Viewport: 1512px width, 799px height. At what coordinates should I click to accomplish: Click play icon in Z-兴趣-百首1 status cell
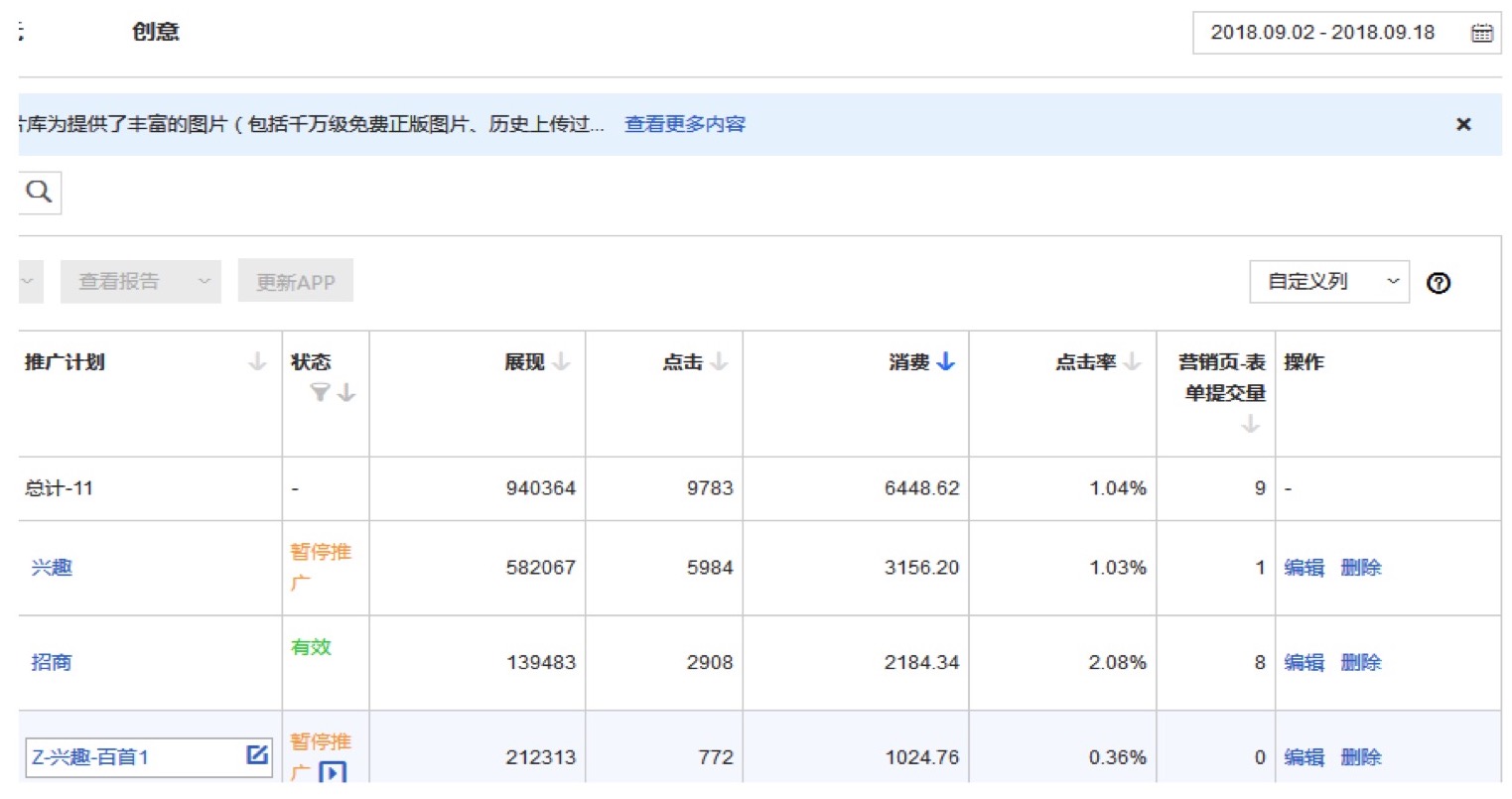point(333,772)
